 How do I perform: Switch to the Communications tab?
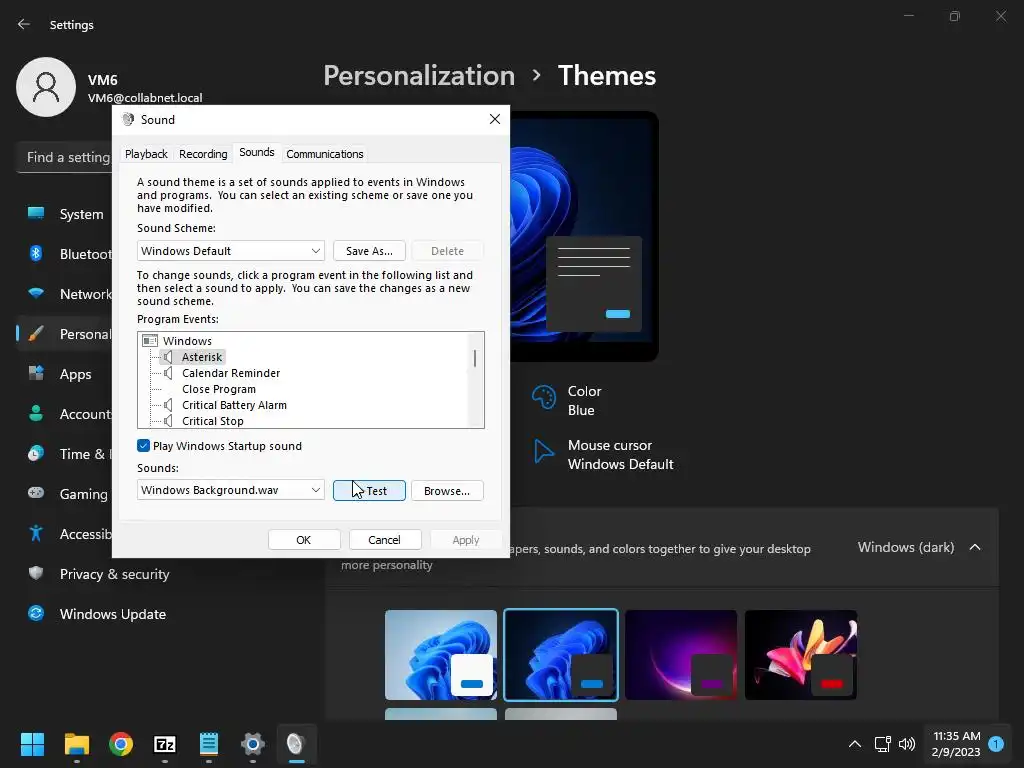[325, 154]
